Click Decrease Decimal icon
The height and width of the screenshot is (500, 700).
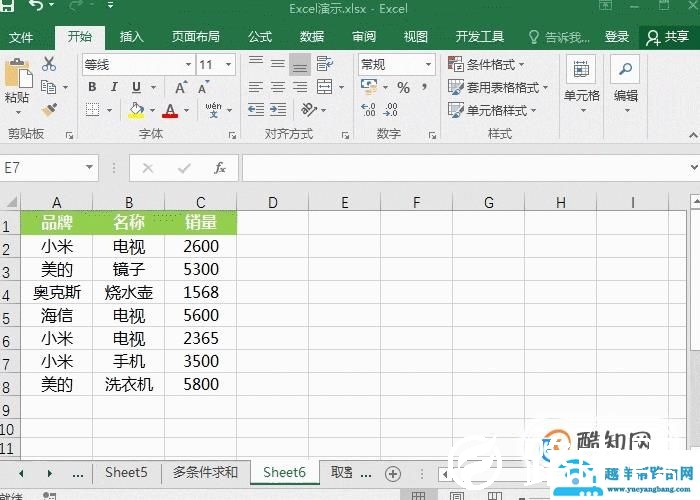tap(390, 110)
